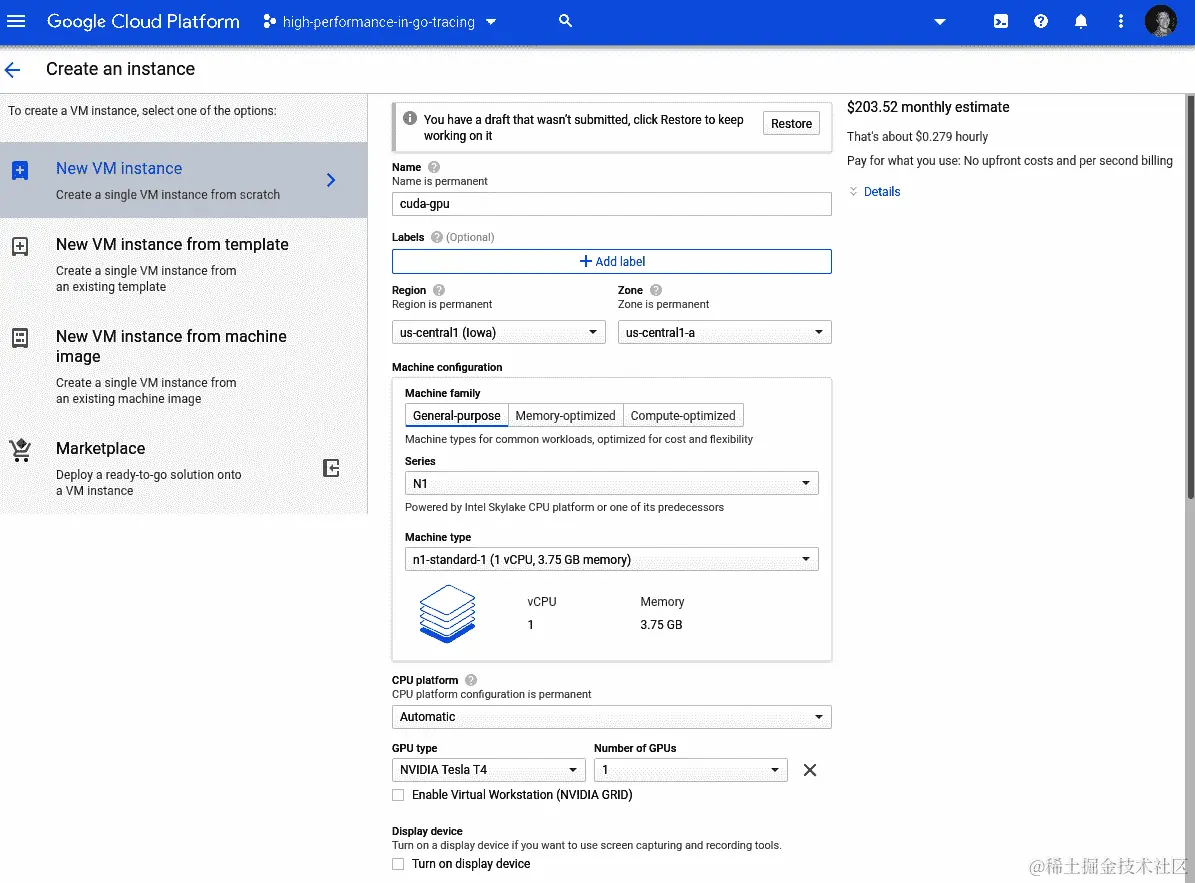Click Google Cloud Platform logo text
The image size is (1195, 883).
point(143,21)
